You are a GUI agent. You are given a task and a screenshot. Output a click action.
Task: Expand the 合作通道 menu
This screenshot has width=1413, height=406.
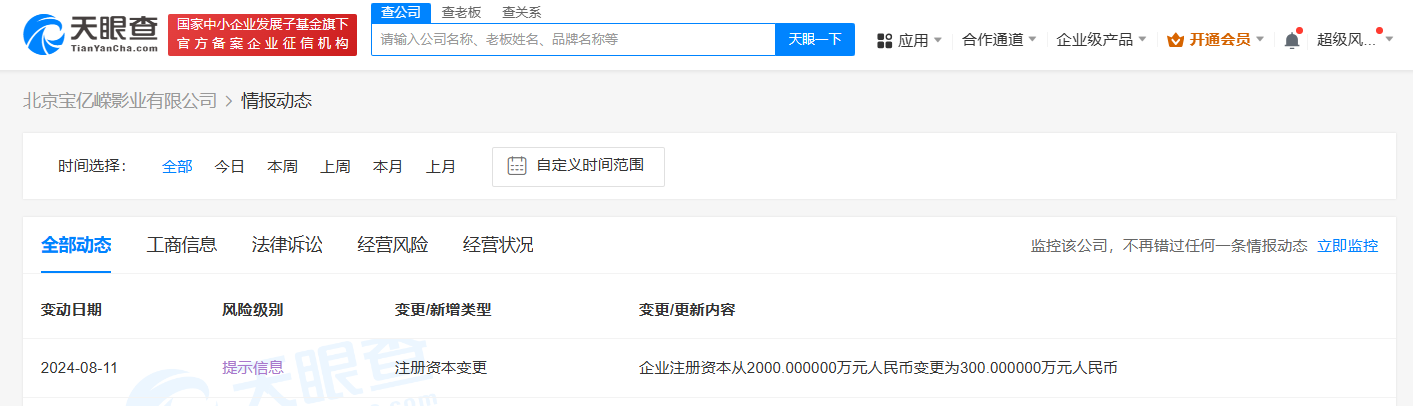point(998,40)
